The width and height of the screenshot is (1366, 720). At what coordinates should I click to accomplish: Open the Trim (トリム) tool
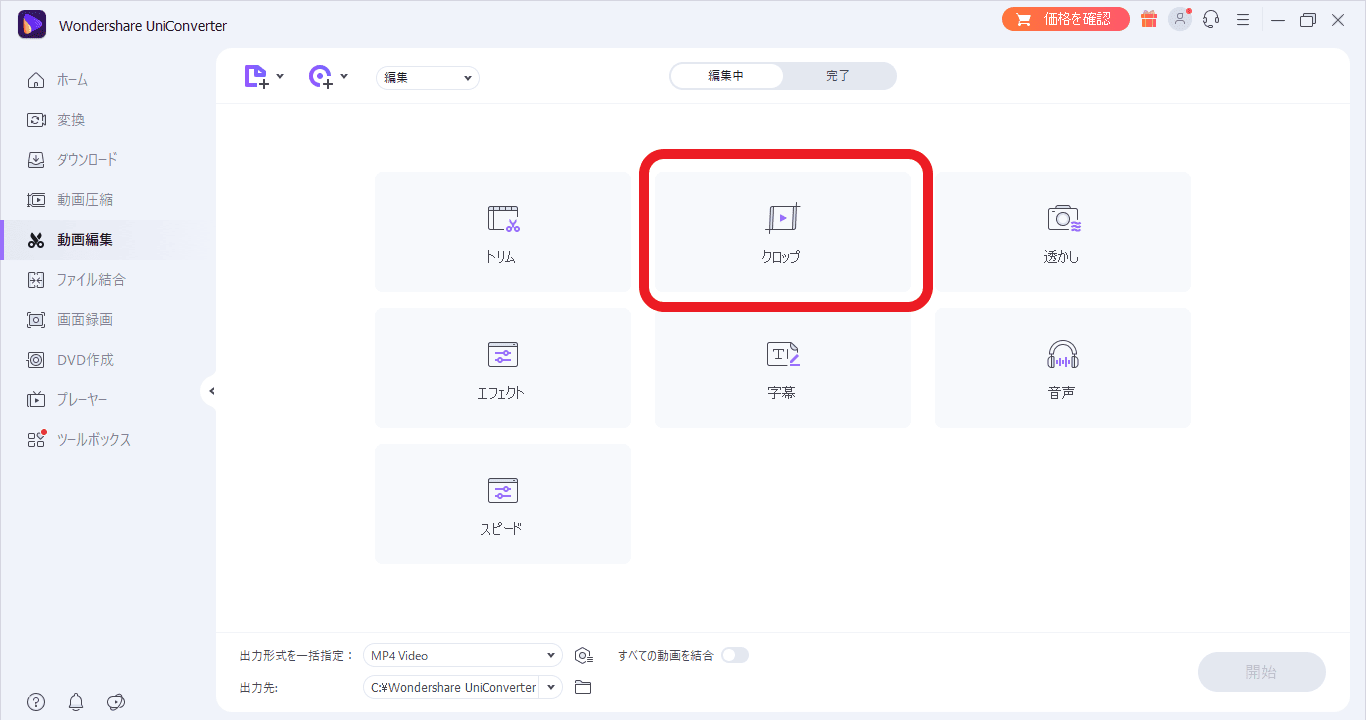(502, 232)
